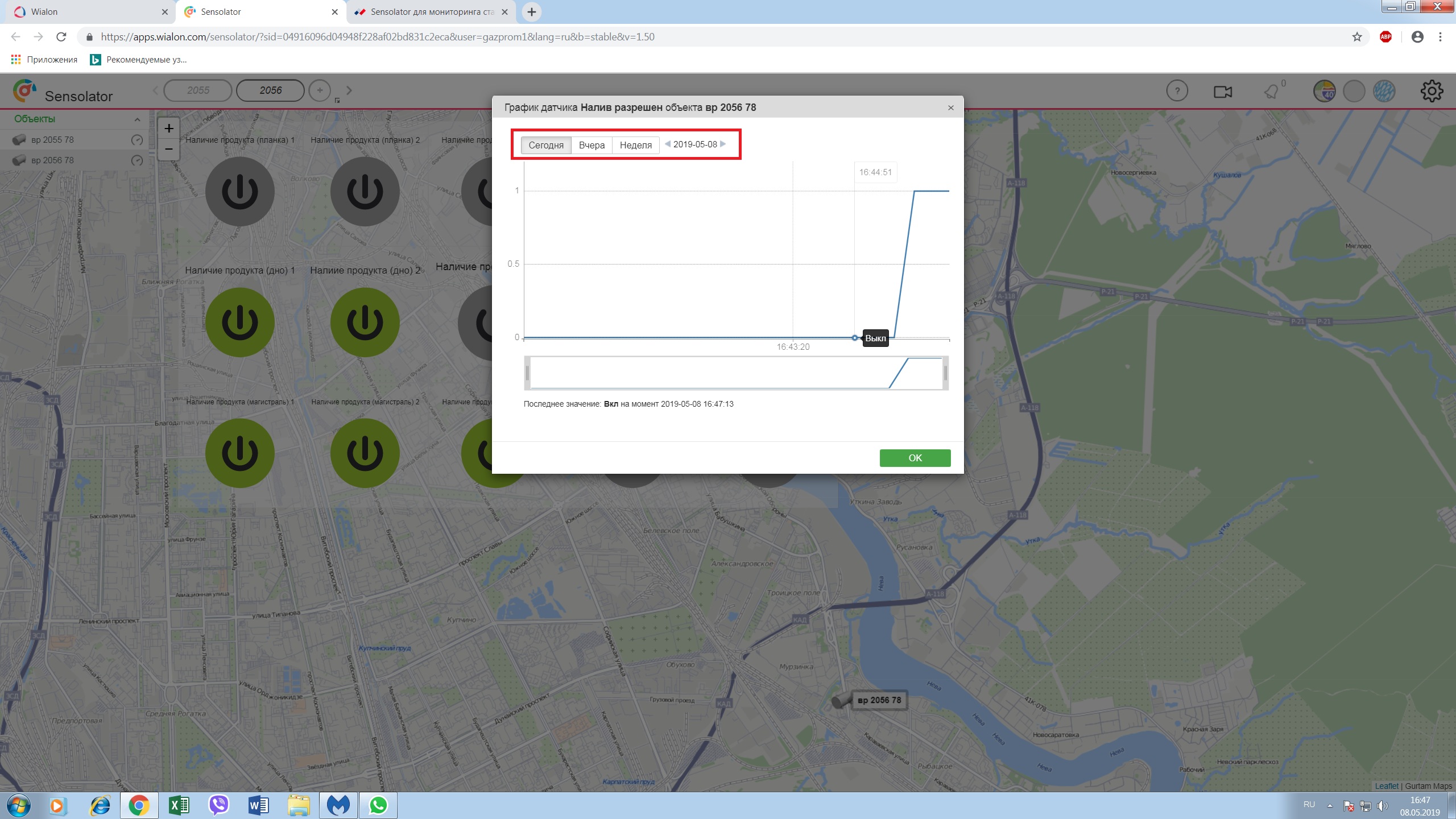Open Sensolator settings gear

click(1431, 91)
